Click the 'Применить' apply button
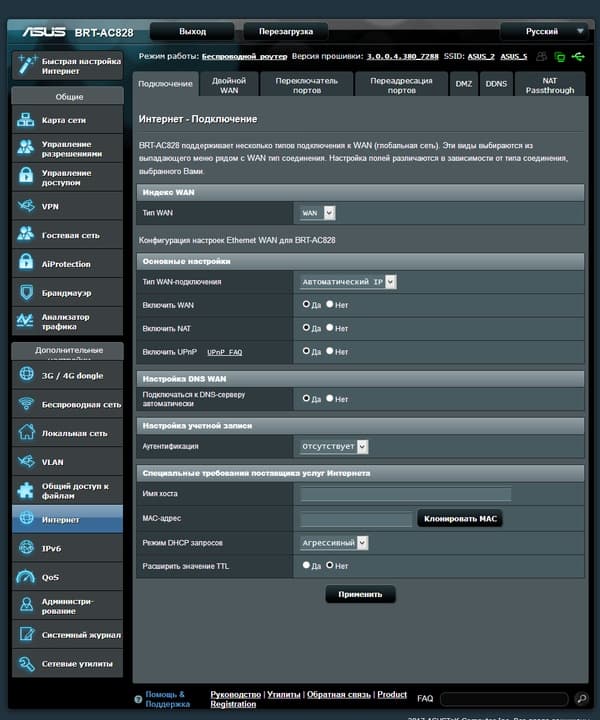Viewport: 600px width, 720px height. click(360, 594)
